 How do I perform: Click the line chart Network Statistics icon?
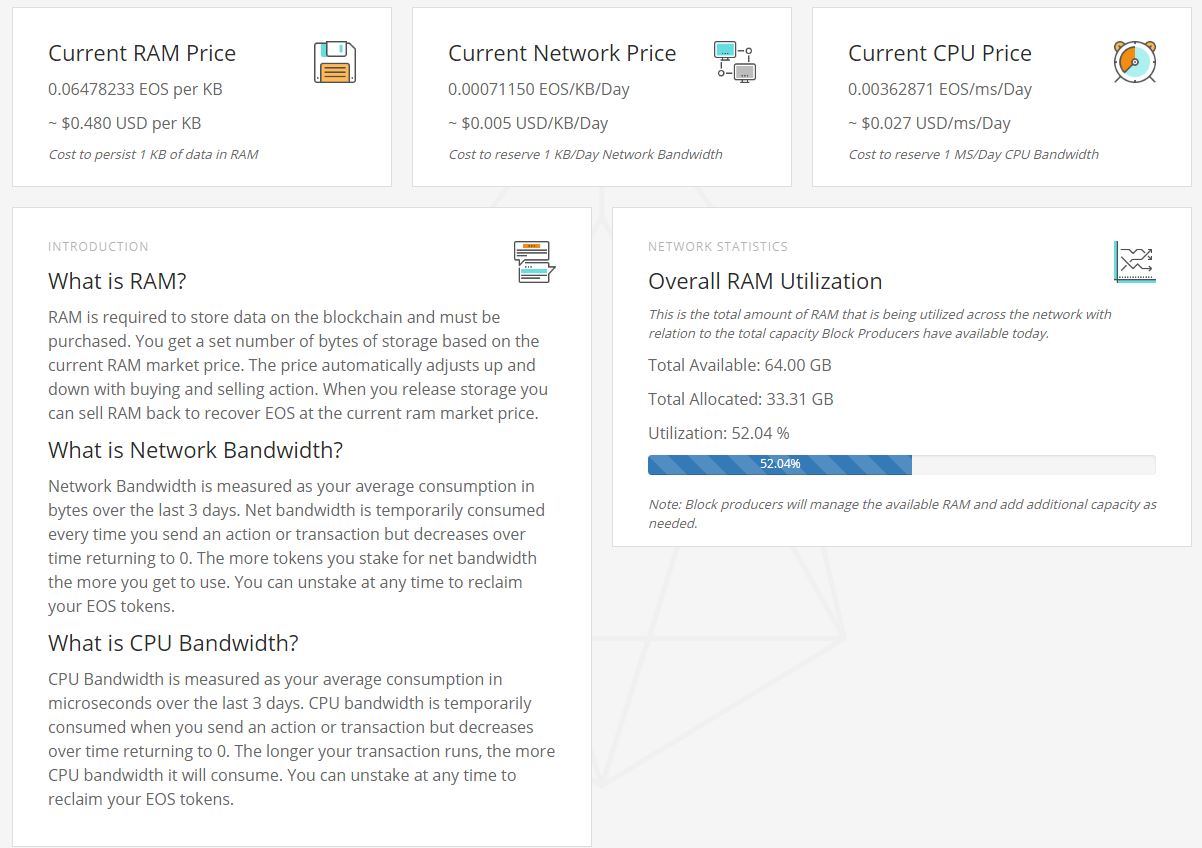click(x=1135, y=262)
